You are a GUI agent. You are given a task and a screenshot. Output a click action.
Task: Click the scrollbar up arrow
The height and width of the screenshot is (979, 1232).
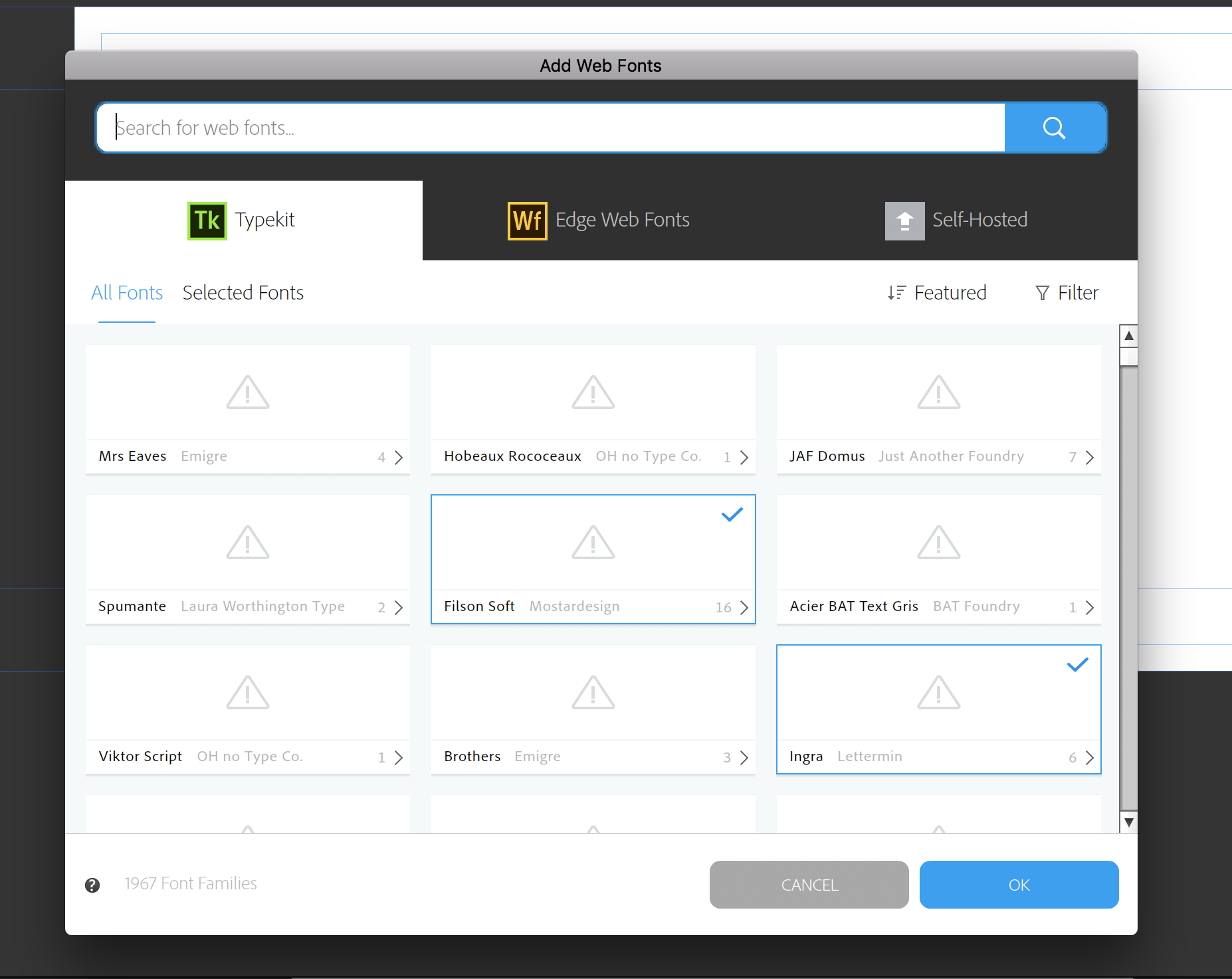click(x=1128, y=335)
